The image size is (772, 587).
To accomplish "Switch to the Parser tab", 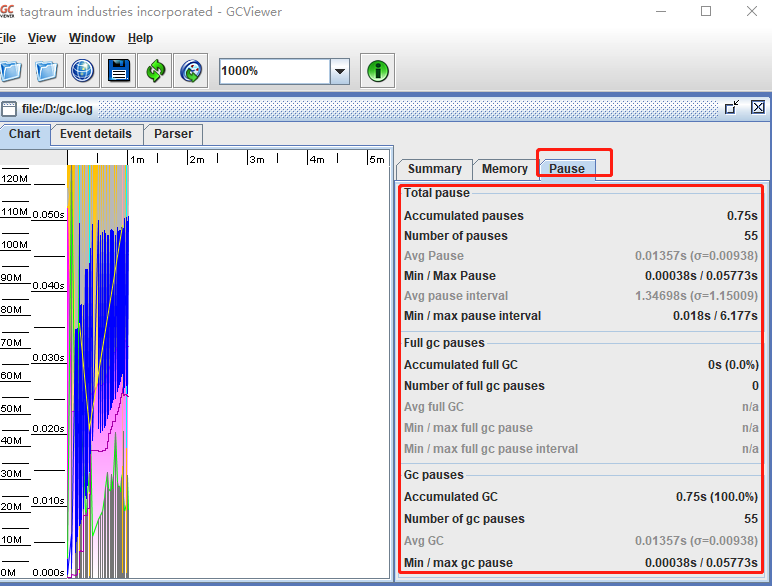I will [x=173, y=134].
